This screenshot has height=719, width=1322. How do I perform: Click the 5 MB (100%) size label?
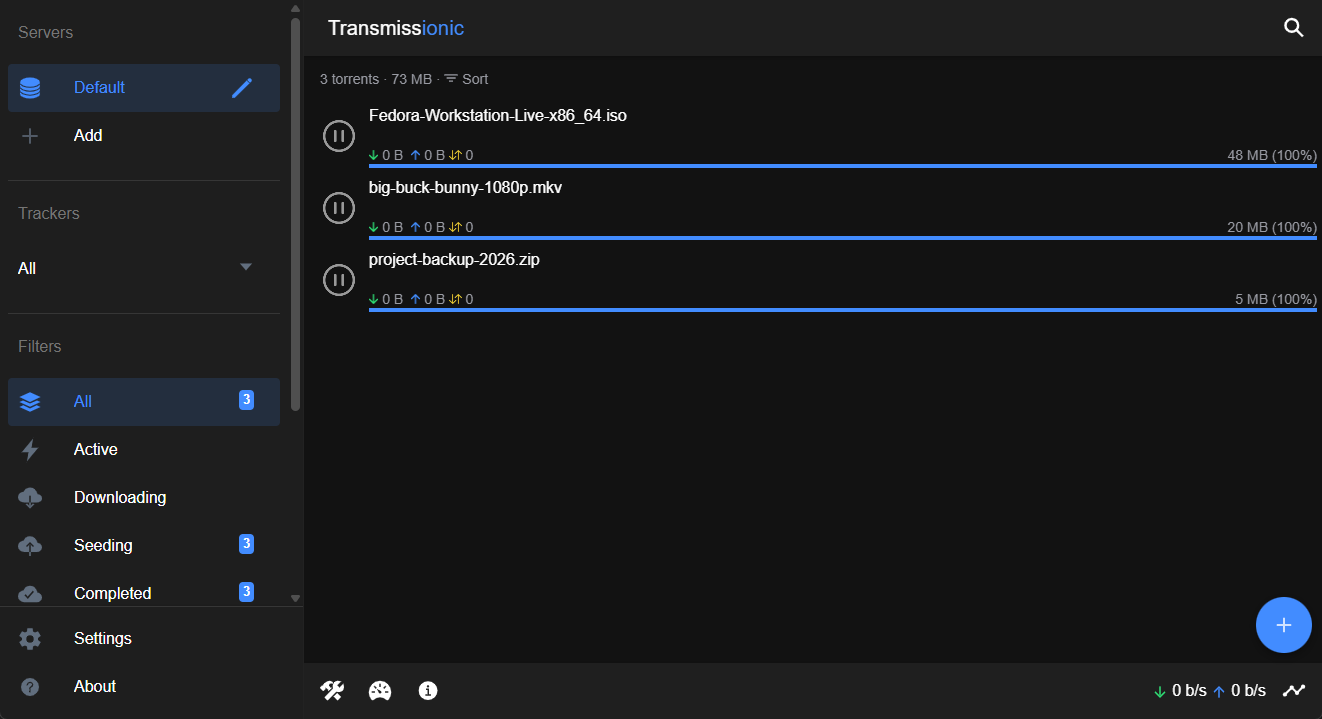tap(1276, 300)
